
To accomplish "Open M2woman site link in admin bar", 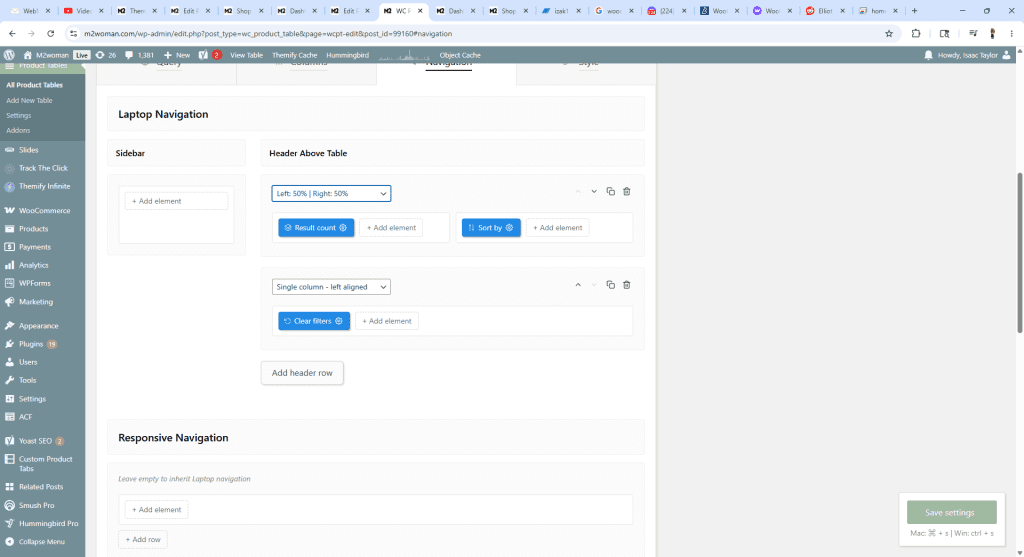I will [x=46, y=55].
